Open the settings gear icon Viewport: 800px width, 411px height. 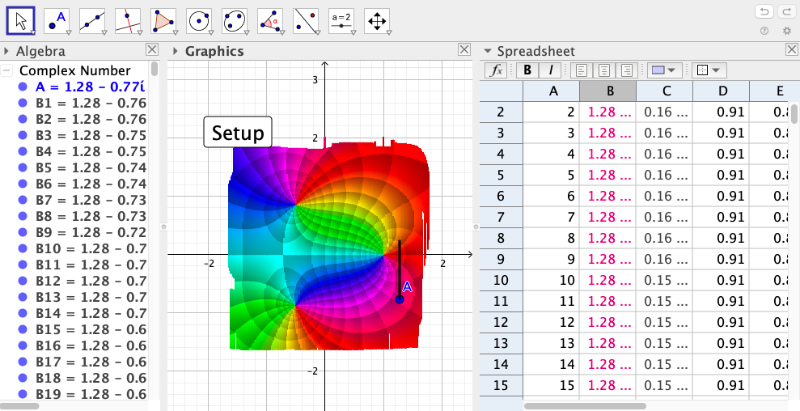(787, 31)
